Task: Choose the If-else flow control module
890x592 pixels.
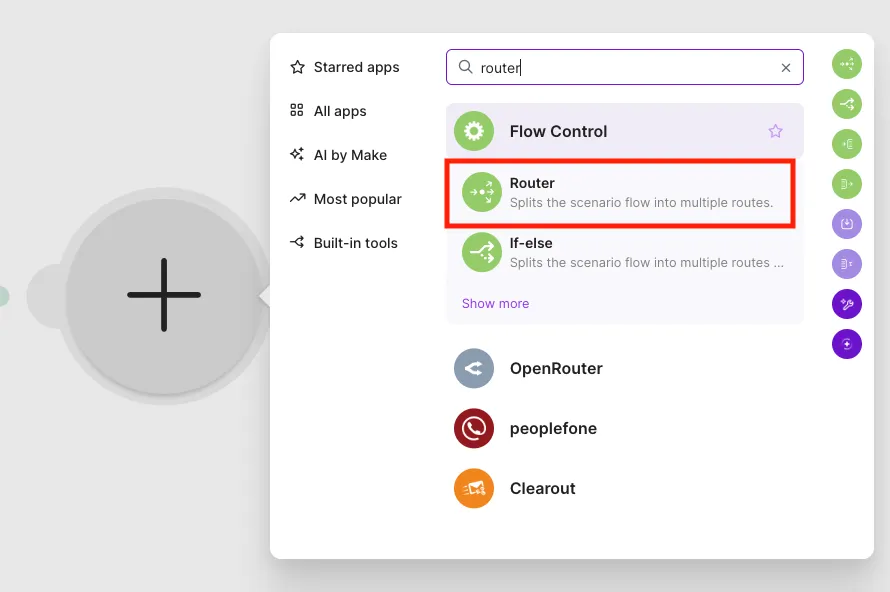Action: point(624,253)
